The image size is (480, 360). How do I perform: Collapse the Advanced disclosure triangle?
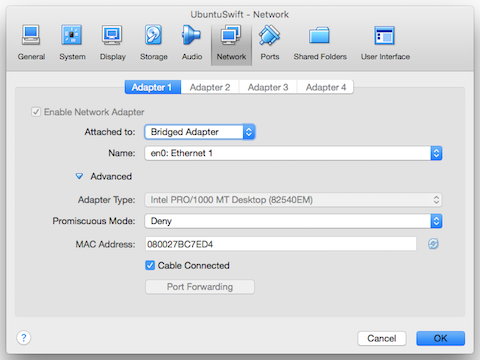(79, 176)
